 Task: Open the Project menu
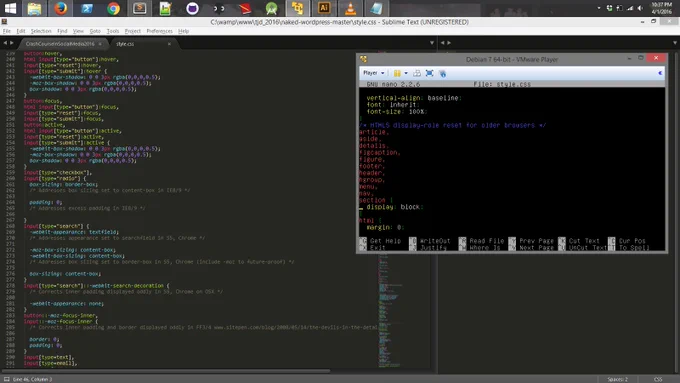tap(133, 31)
